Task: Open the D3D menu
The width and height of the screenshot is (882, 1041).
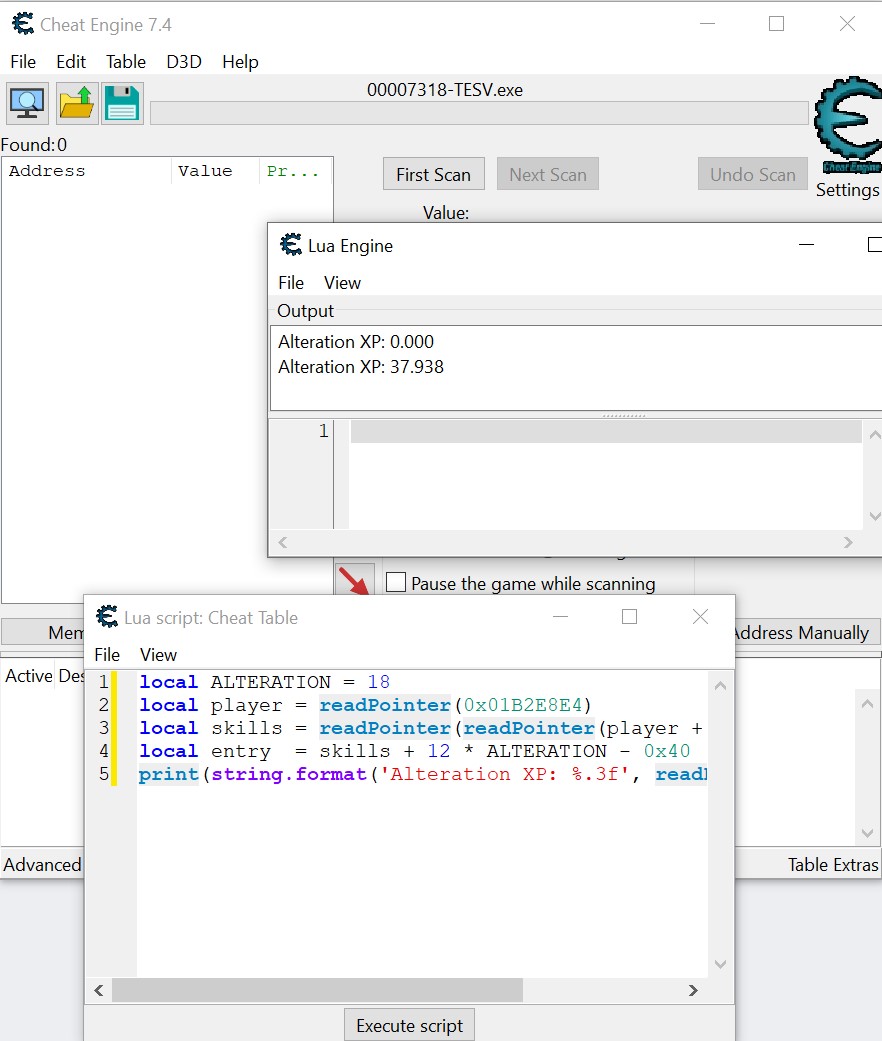Action: click(184, 62)
